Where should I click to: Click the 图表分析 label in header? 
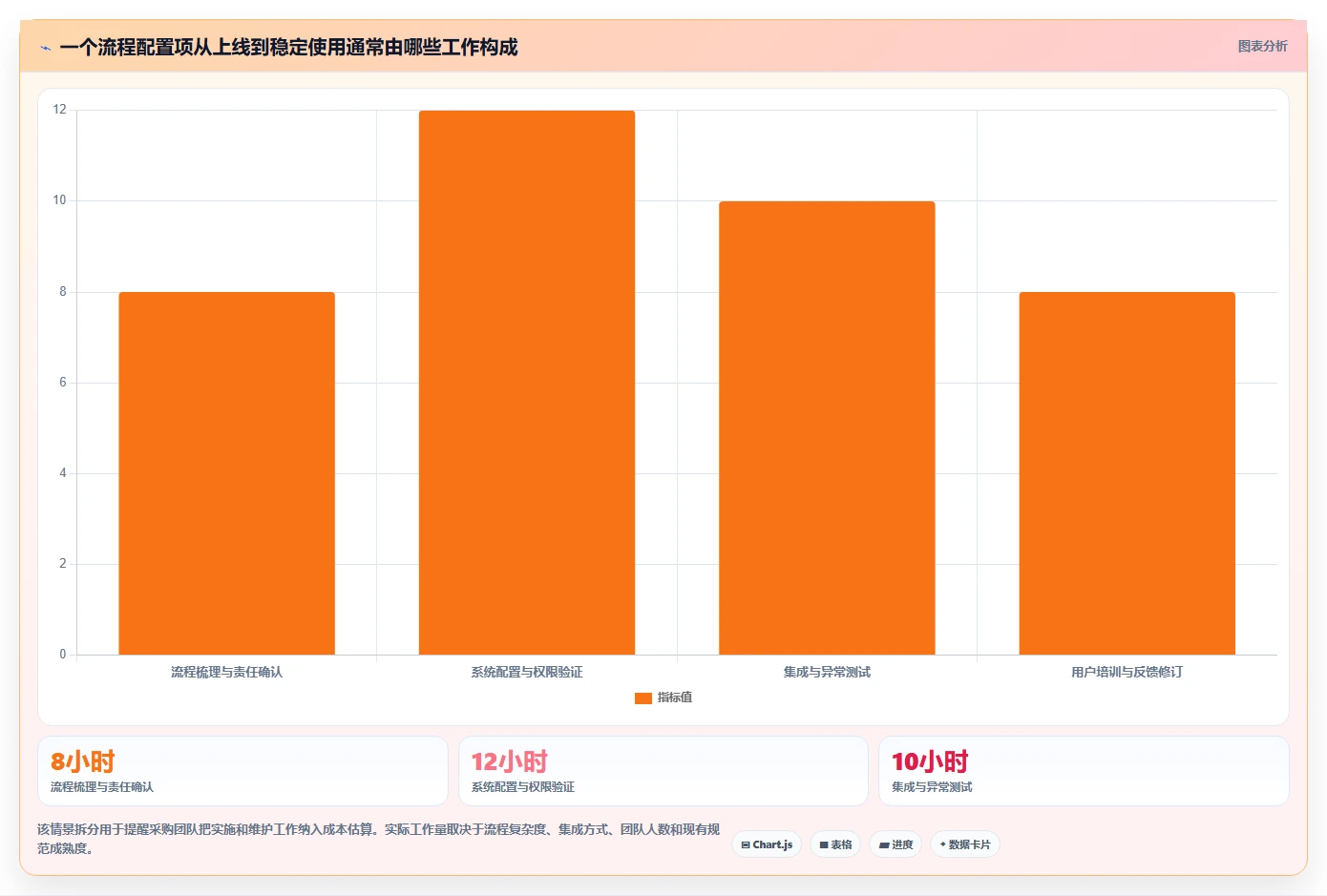[1262, 46]
